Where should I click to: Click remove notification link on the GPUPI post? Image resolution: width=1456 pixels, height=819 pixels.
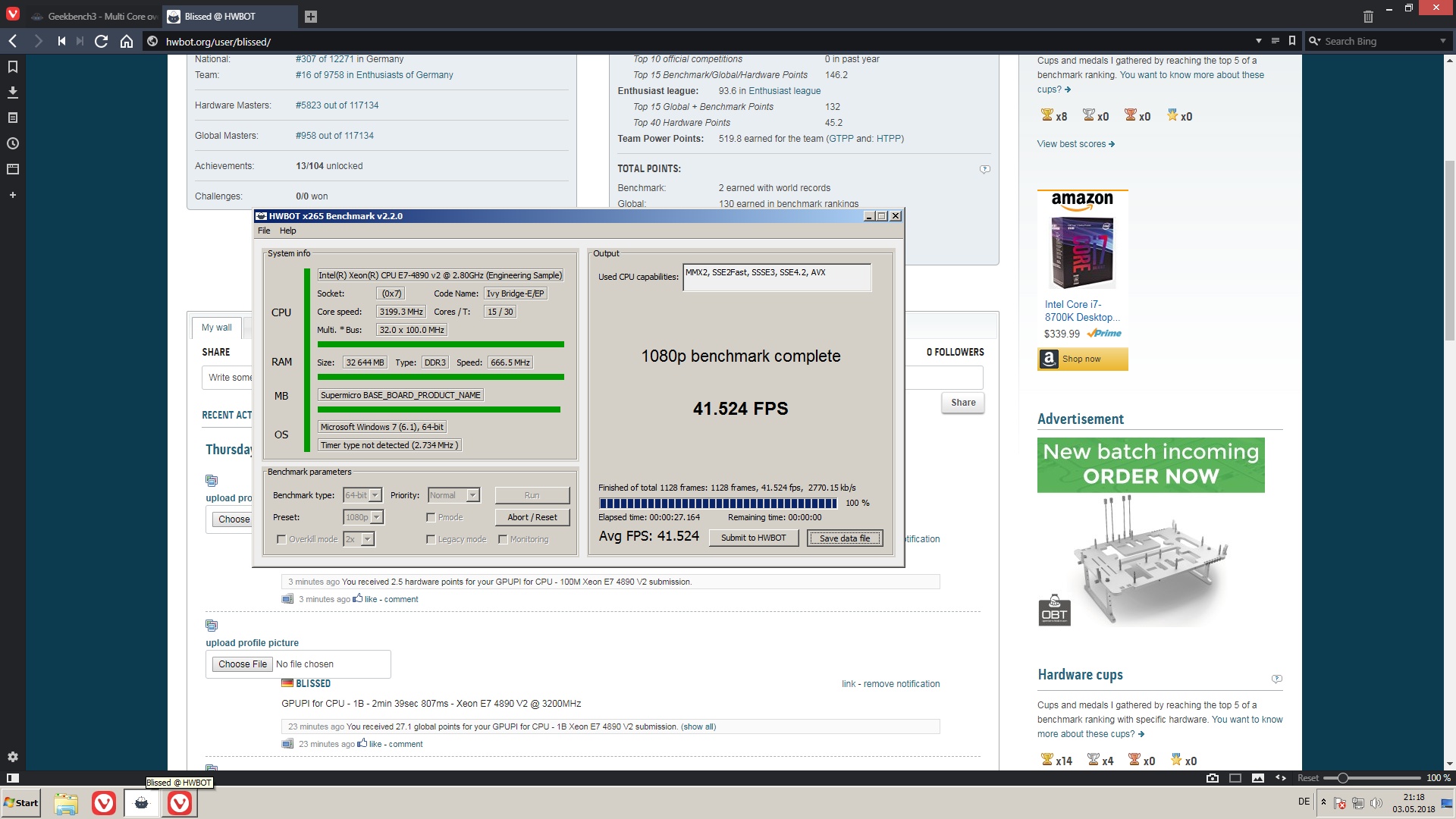(x=902, y=684)
